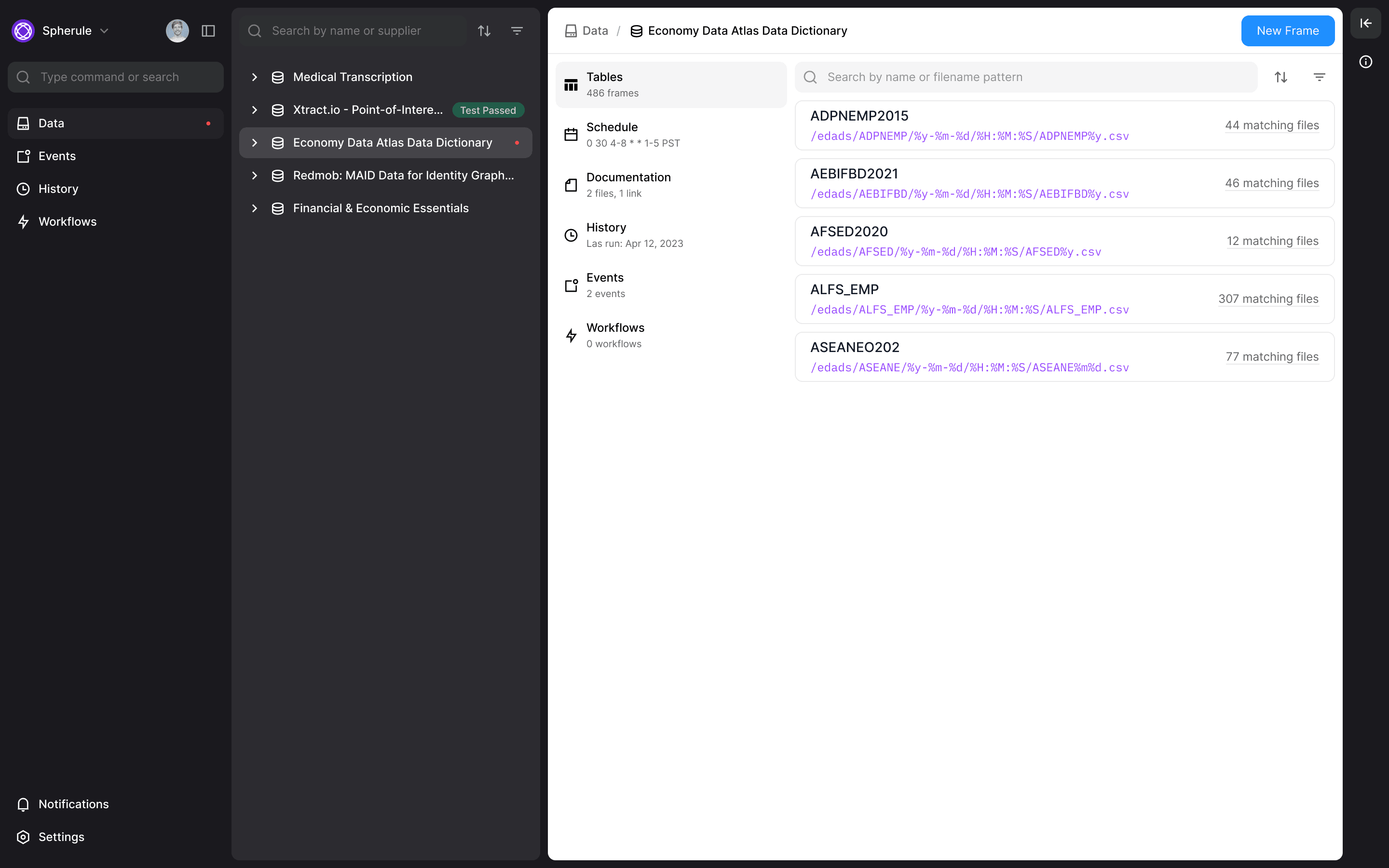Open the info icon on right edge
The height and width of the screenshot is (868, 1389).
1365,62
